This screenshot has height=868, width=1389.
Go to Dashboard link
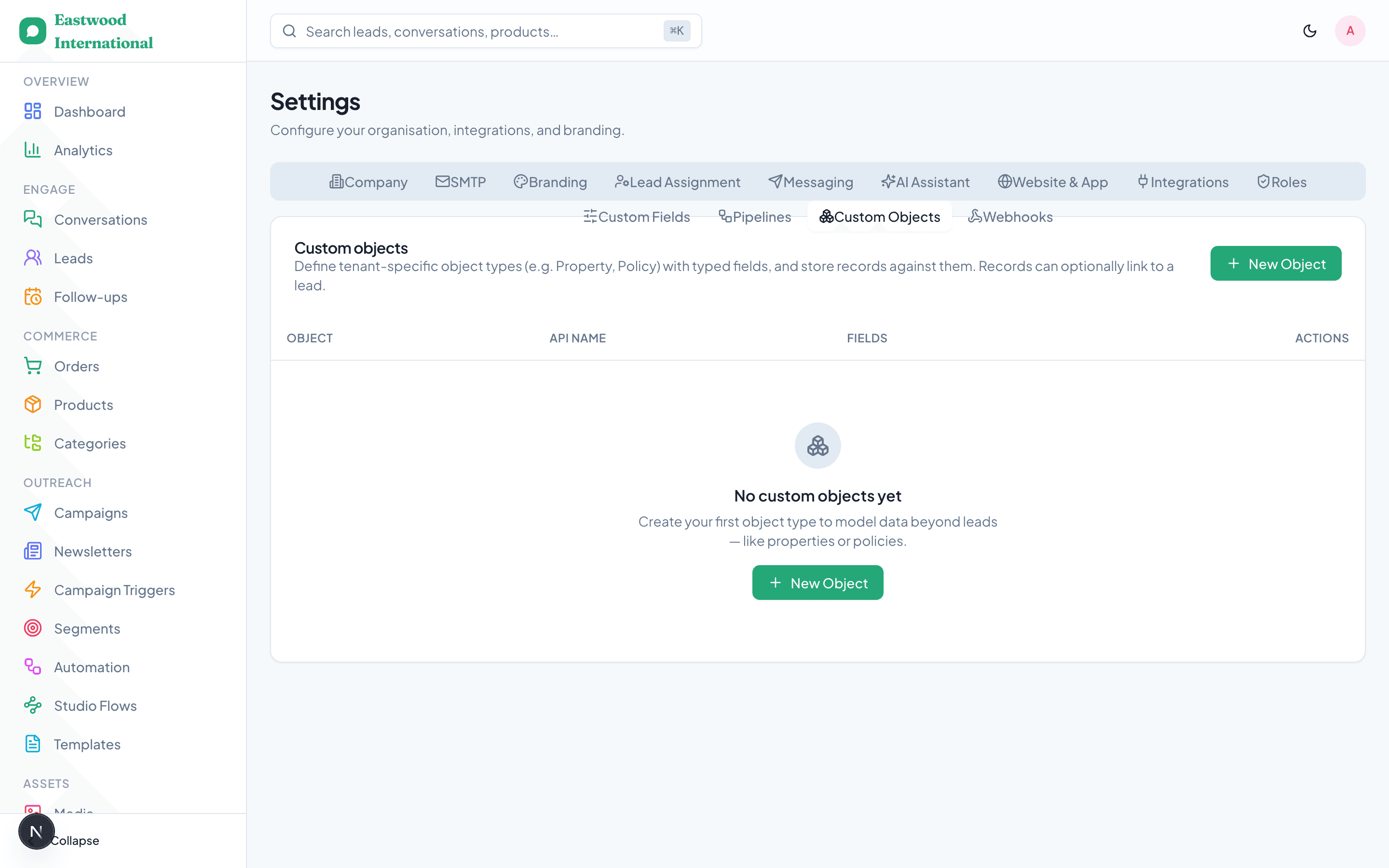click(90, 111)
